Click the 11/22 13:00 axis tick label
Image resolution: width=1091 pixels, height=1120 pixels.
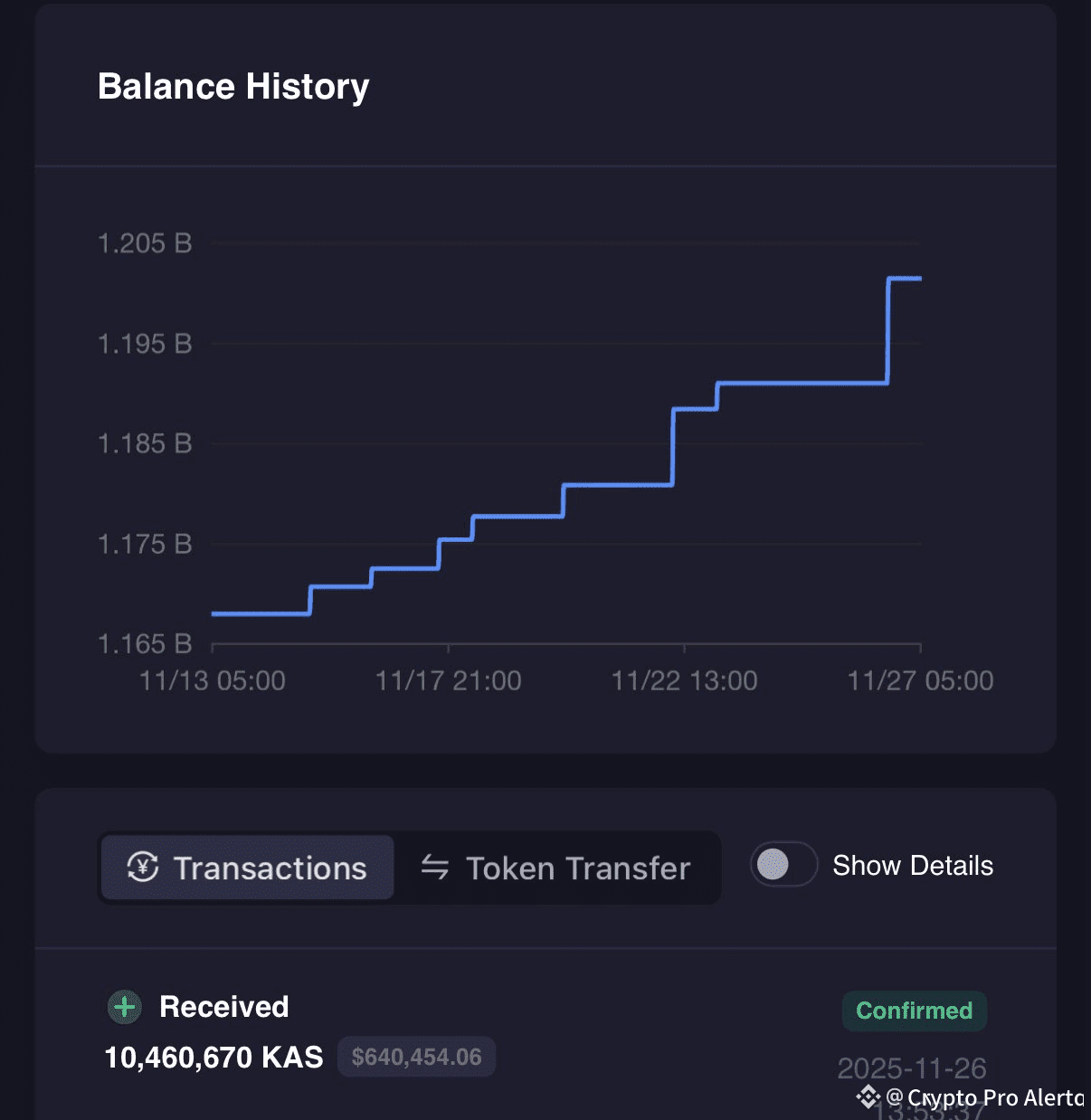684,680
